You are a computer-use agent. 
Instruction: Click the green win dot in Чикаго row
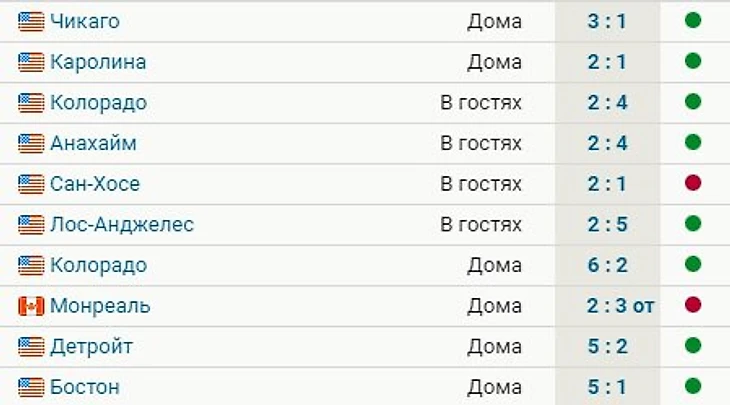tap(693, 21)
